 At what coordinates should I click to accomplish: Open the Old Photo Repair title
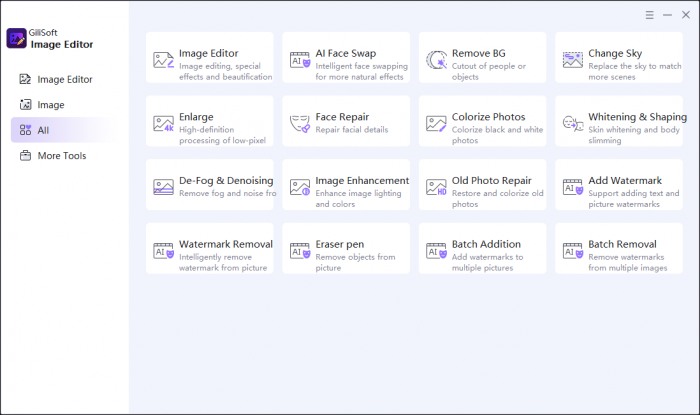click(x=492, y=181)
